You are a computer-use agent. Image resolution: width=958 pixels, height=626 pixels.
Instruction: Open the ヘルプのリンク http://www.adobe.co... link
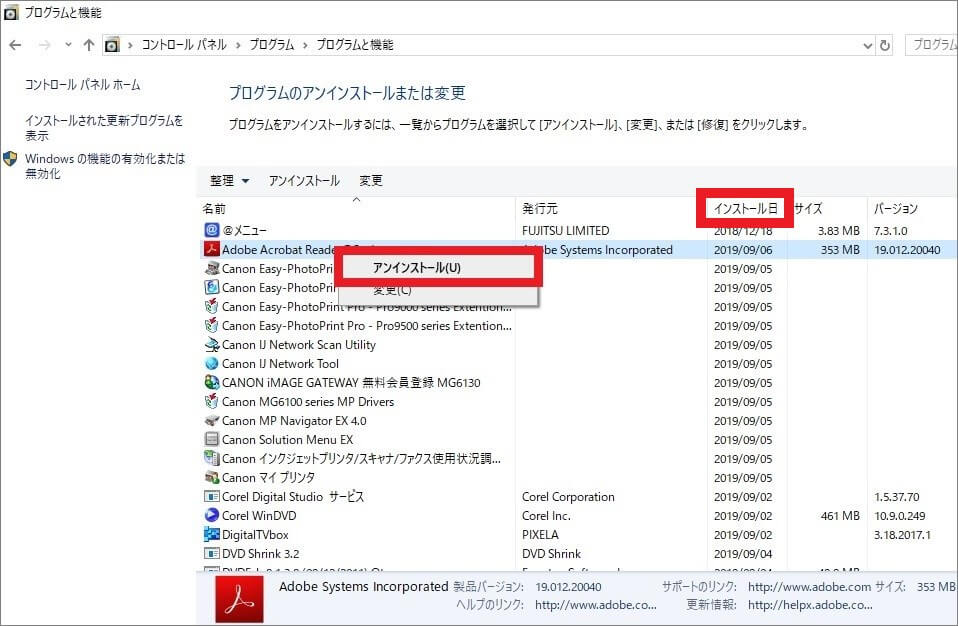(596, 605)
